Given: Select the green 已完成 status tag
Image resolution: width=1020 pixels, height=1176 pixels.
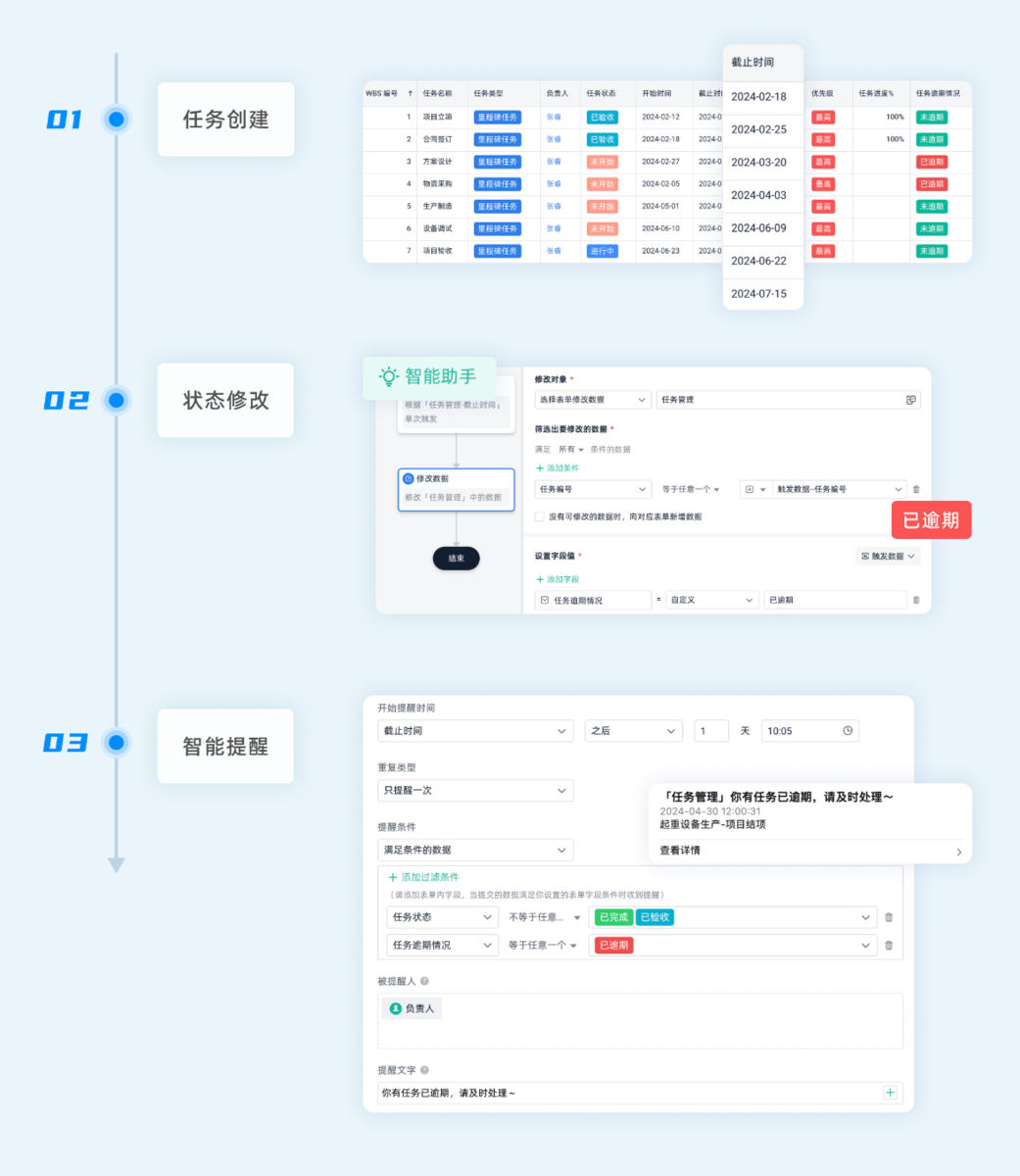Looking at the screenshot, I should tap(611, 917).
